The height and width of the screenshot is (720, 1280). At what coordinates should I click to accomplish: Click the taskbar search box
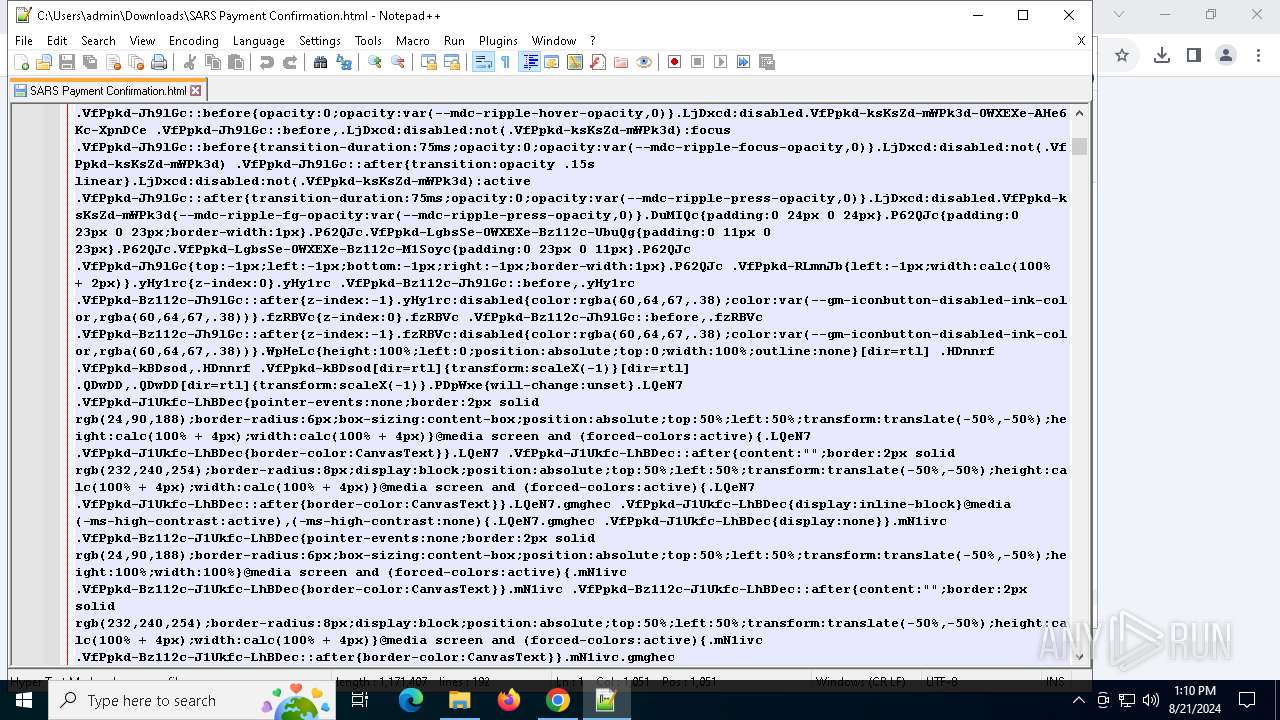coord(192,700)
